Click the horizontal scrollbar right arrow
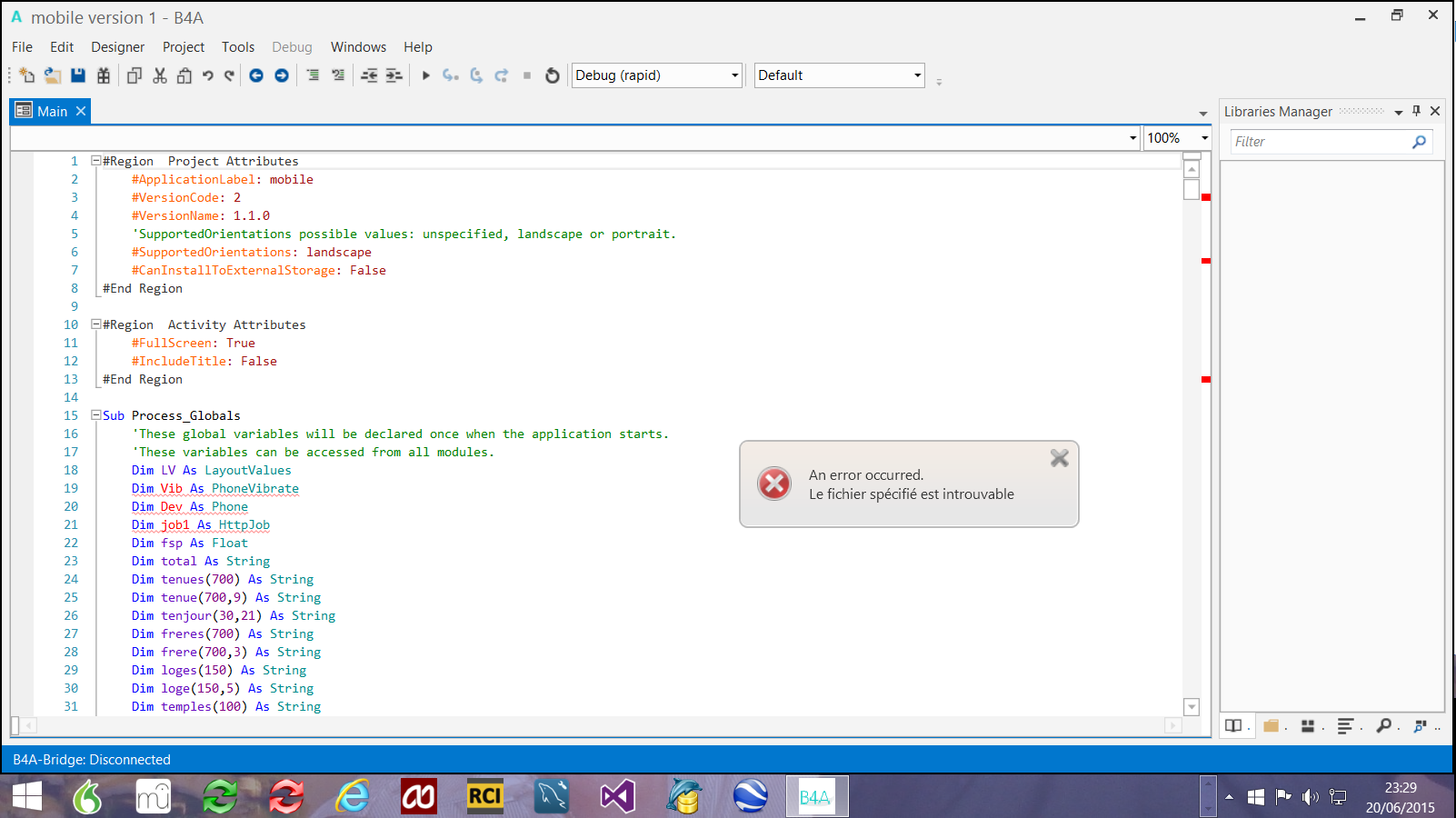Screen dimensions: 1456x818 click(1173, 725)
